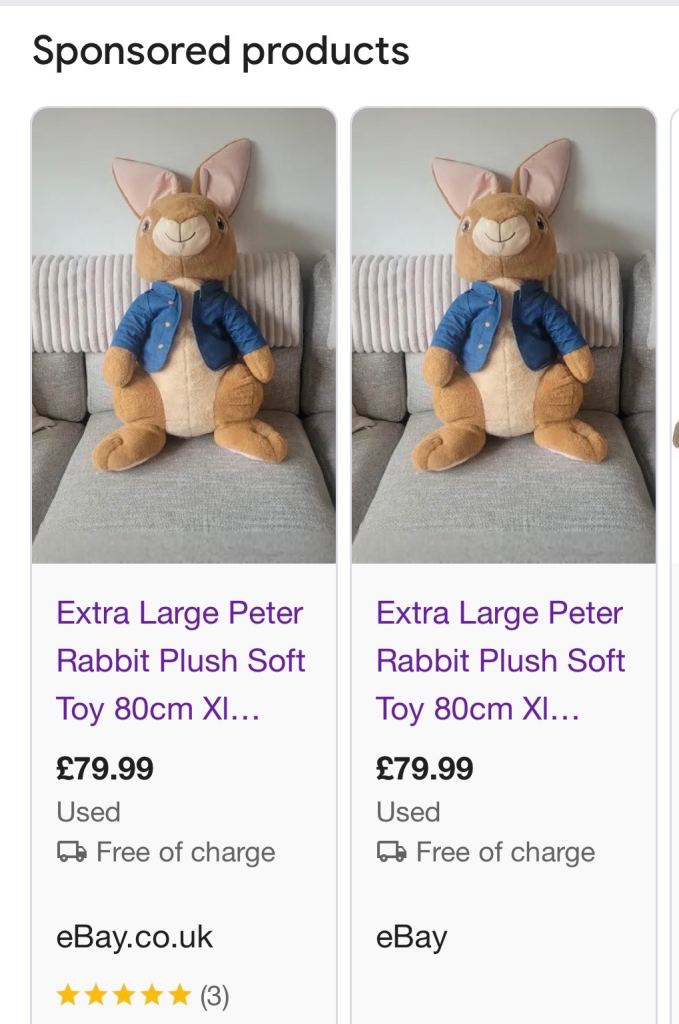The image size is (679, 1024).
Task: Open the second Extra Large Peter Rabbit title
Action: point(501,661)
